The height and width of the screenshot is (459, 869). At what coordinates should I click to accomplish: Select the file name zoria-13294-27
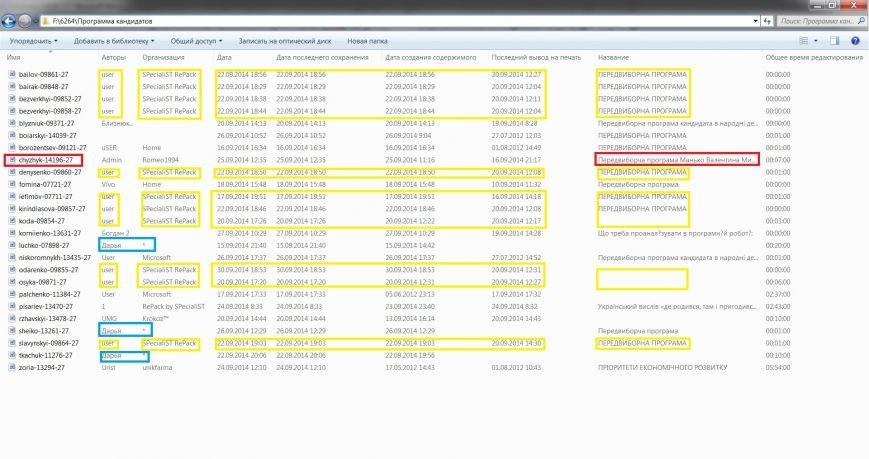42,367
